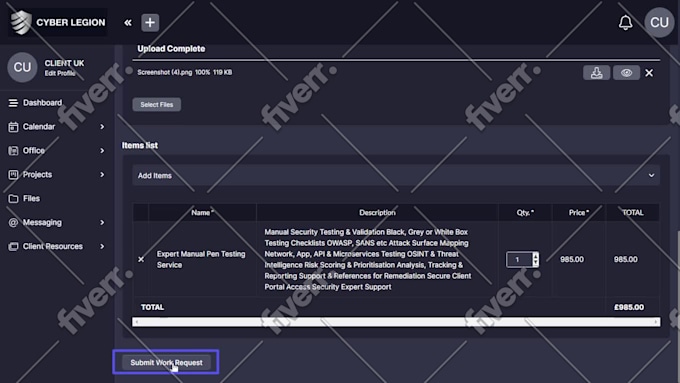
Task: Remove the uploaded Screenshot (4).png file
Action: pyautogui.click(x=649, y=73)
